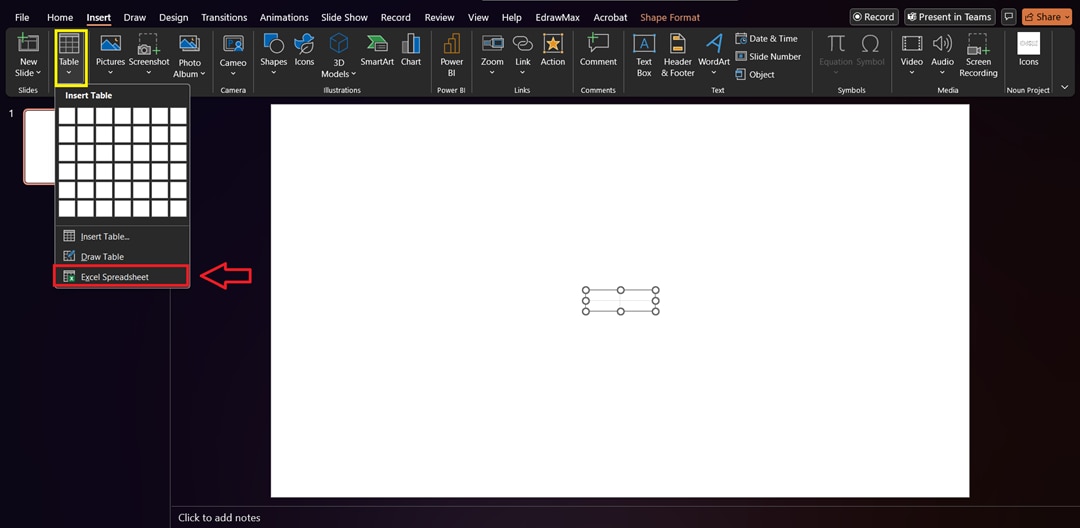The width and height of the screenshot is (1080, 528).
Task: Expand the New Slide dropdown arrow
Action: click(39, 73)
